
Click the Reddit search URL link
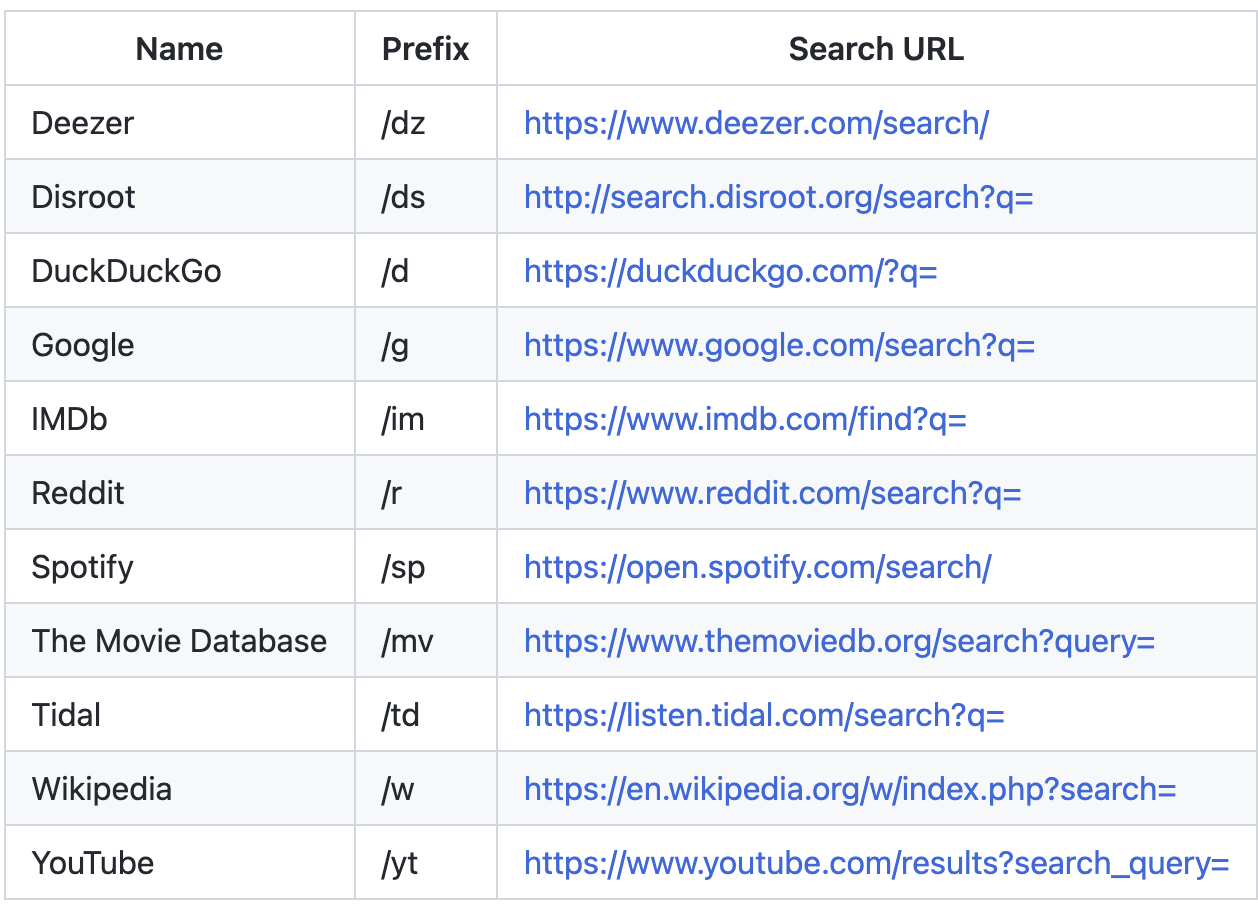pos(772,493)
